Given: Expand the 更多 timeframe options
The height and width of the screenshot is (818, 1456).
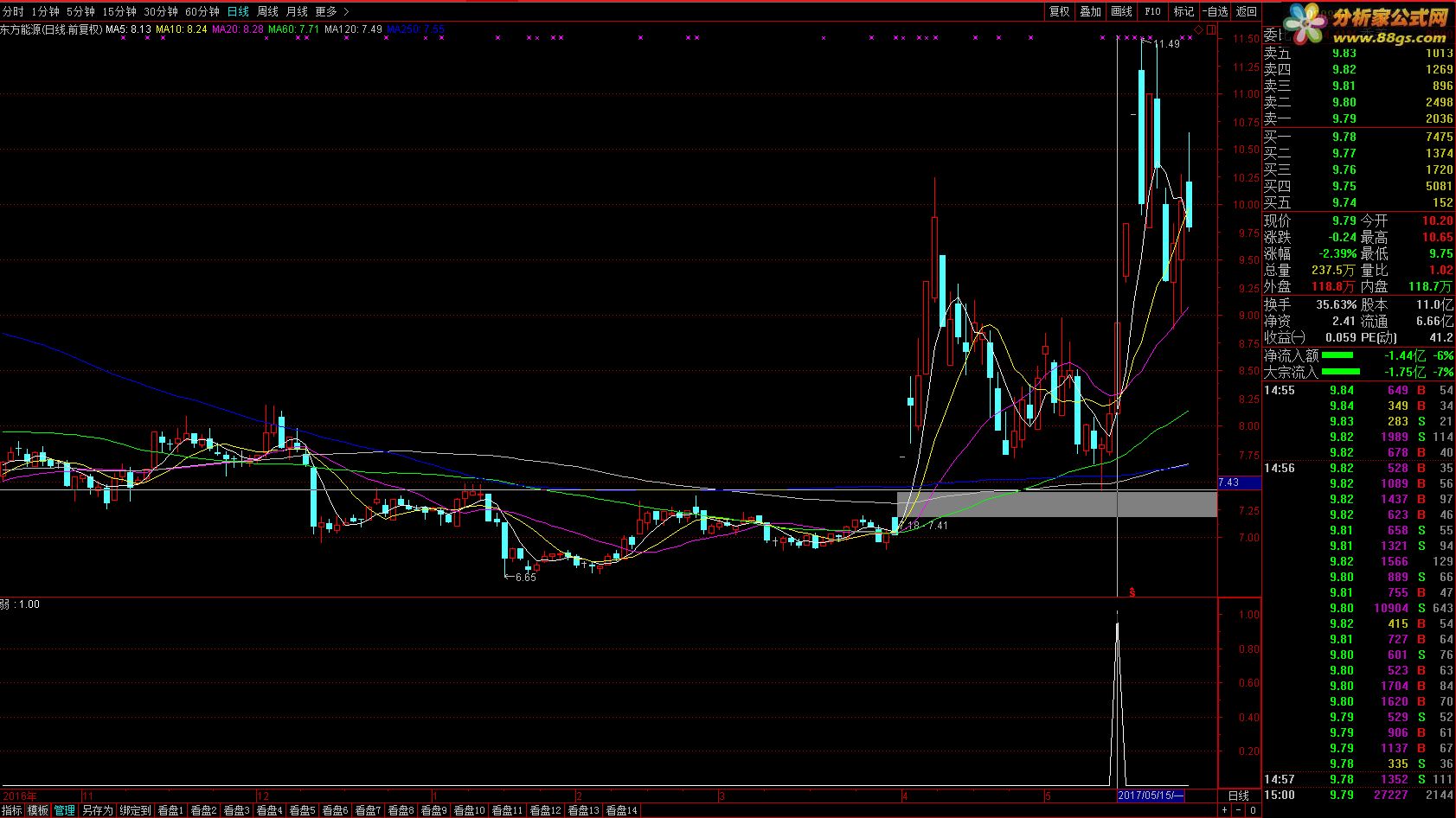Looking at the screenshot, I should click(332, 11).
